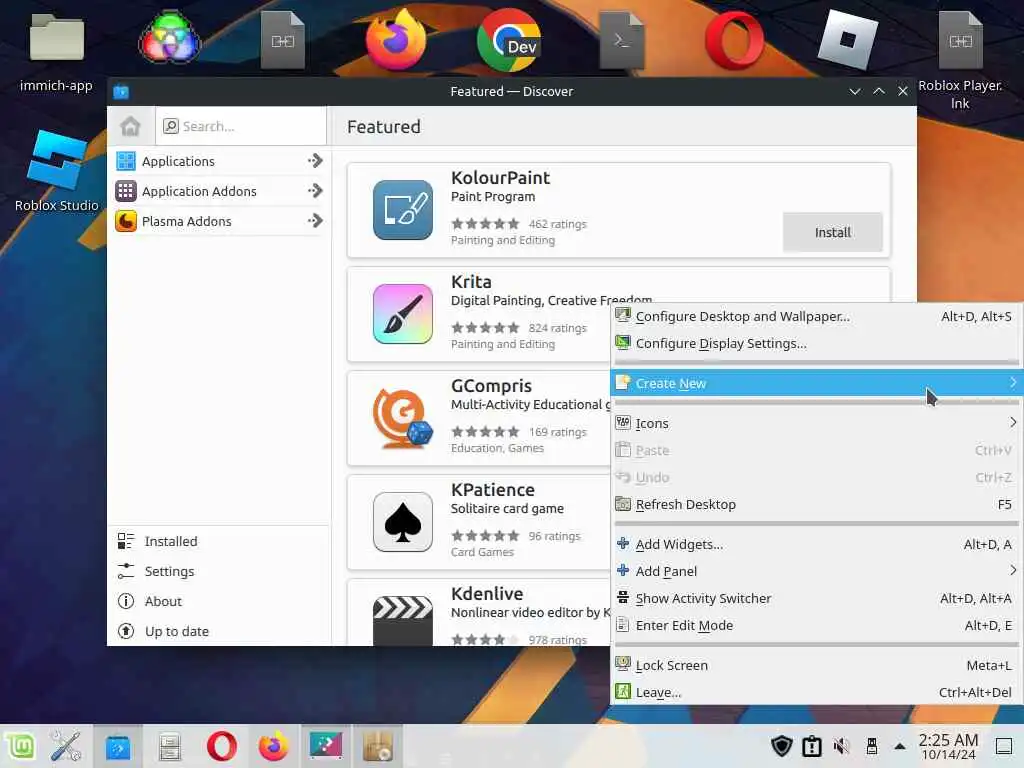
Task: Click the Up to date status
Action: [x=220, y=631]
